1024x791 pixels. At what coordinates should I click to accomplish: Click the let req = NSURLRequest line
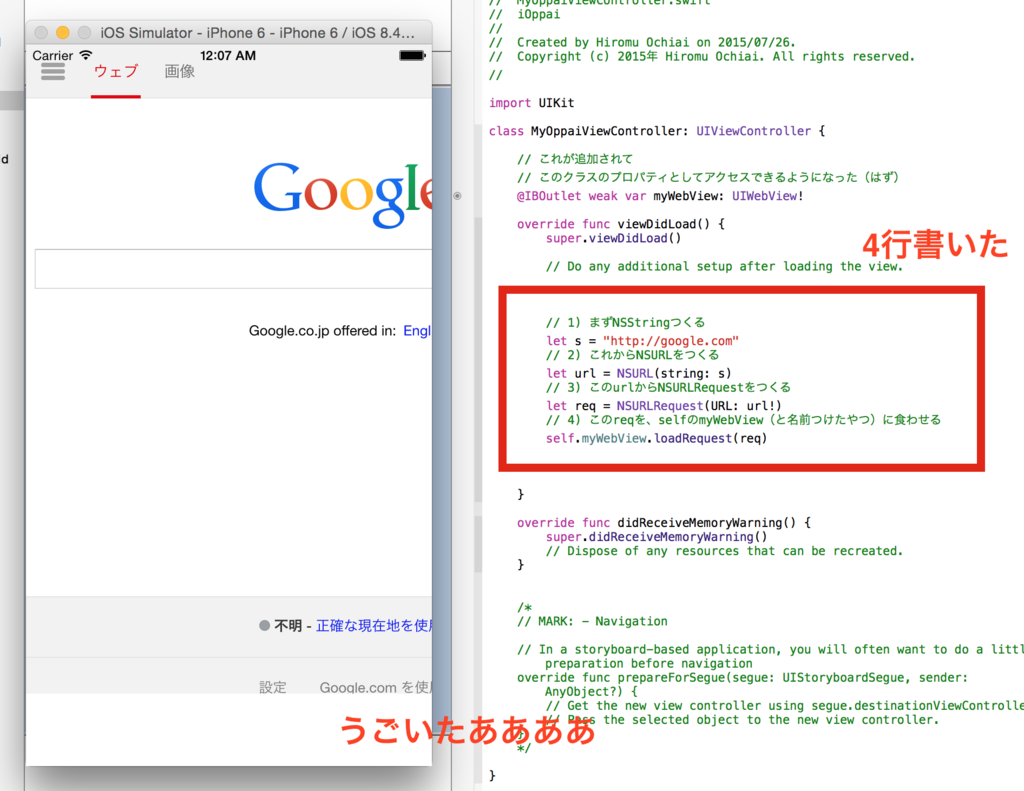point(664,406)
